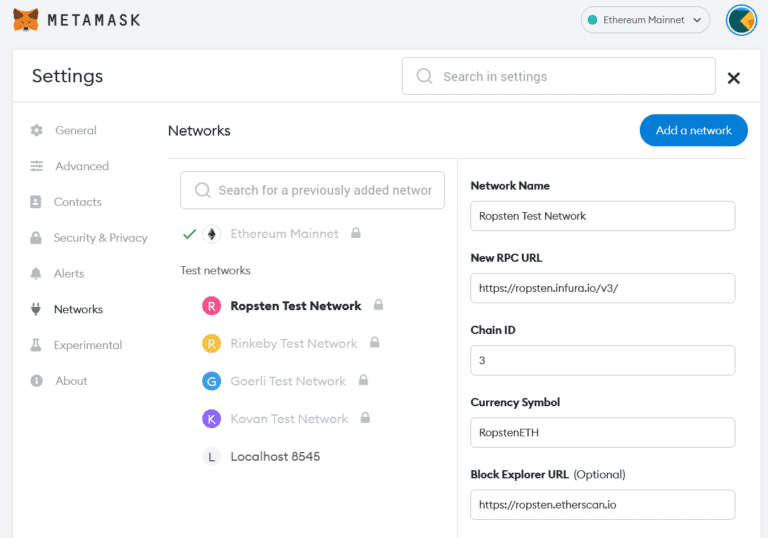The width and height of the screenshot is (768, 538).
Task: Click the Network Name input field
Action: click(x=602, y=216)
